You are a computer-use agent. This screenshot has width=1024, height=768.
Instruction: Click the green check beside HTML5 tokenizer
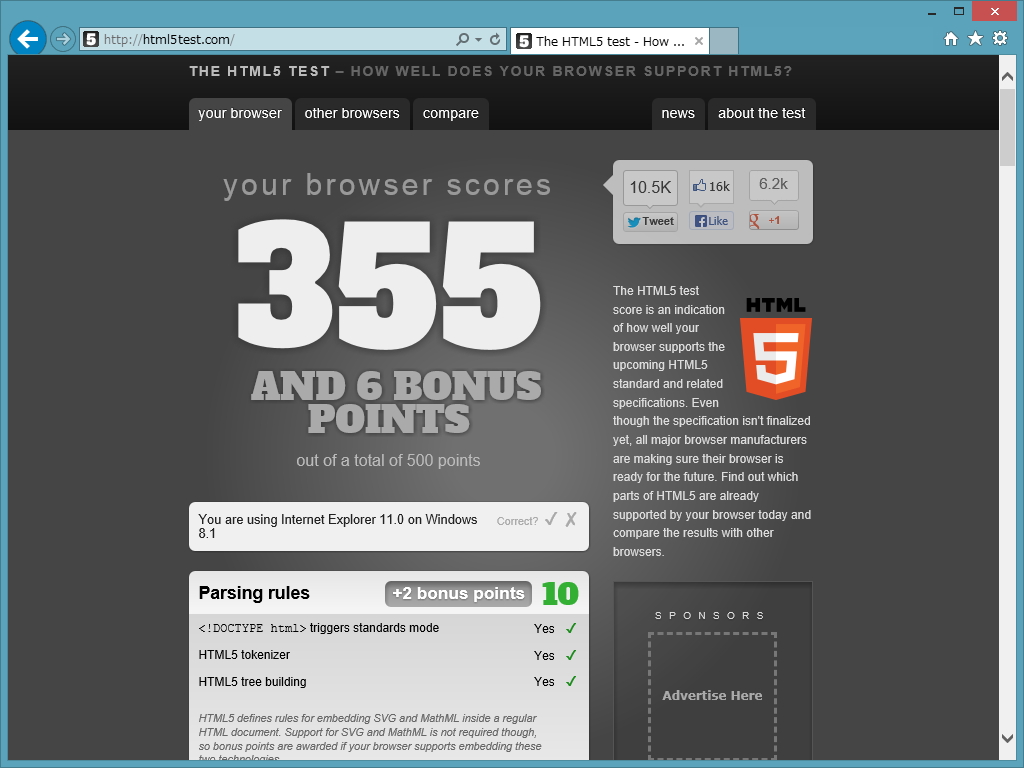click(x=571, y=655)
